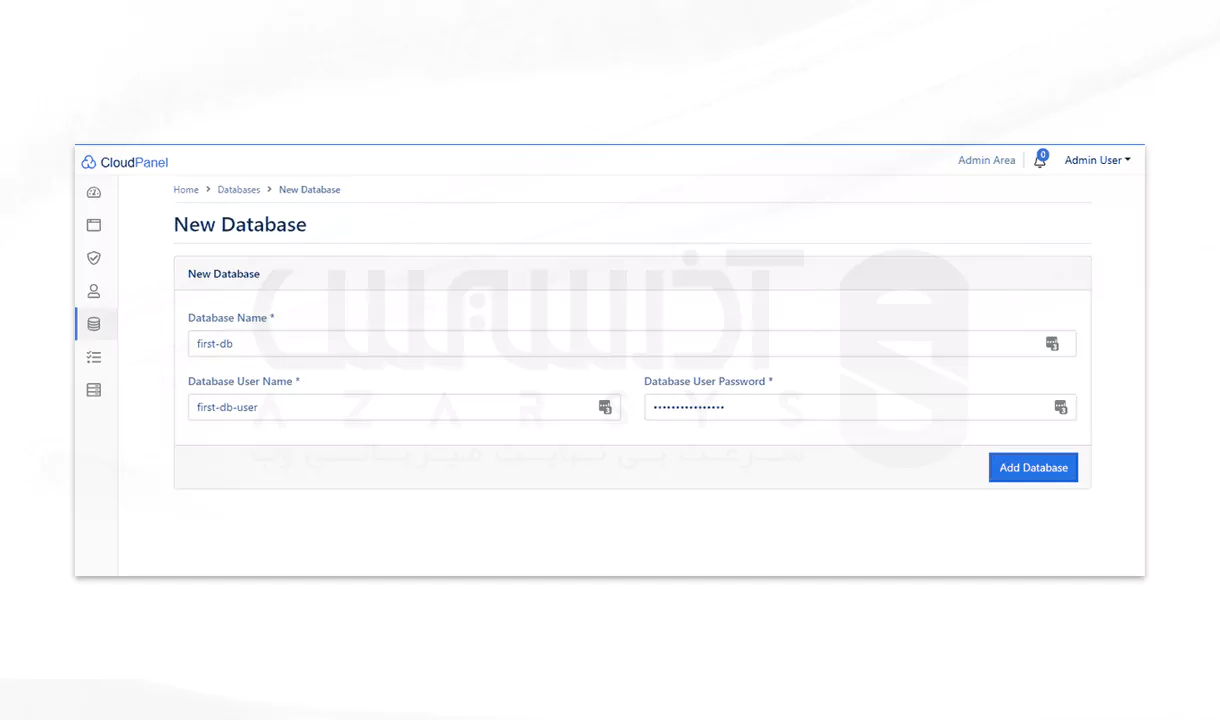Click the 'Database User Password *' label
This screenshot has height=720, width=1220.
708,381
